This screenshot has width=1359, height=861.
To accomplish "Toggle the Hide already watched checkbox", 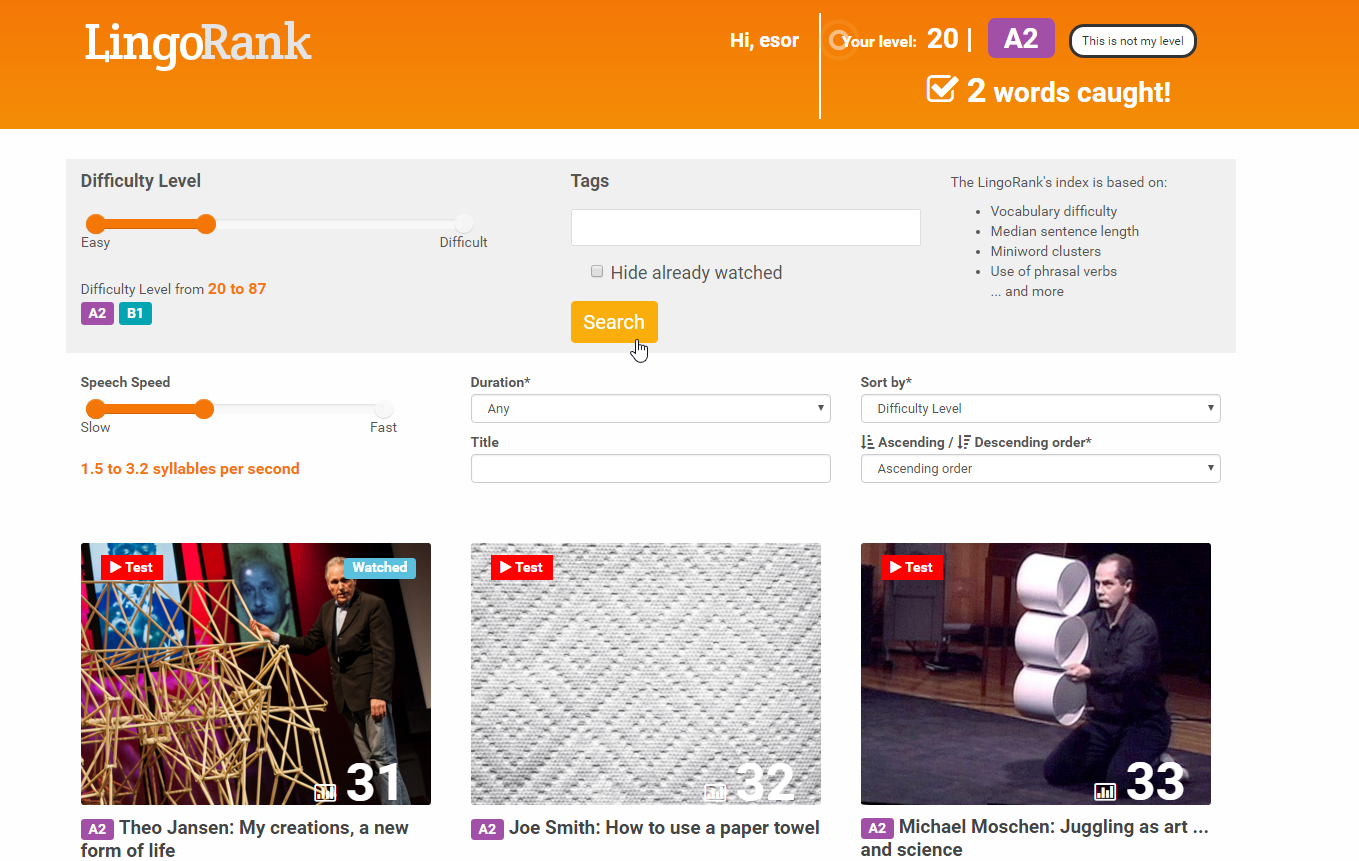I will tap(597, 271).
